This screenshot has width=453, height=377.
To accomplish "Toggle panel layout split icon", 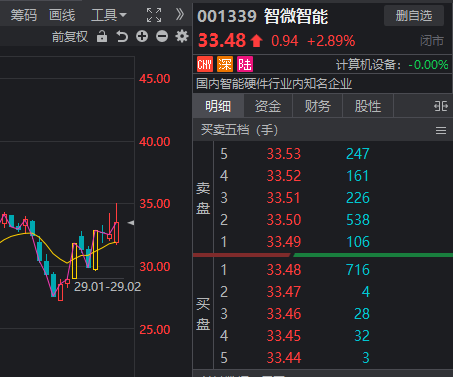I will [441, 106].
